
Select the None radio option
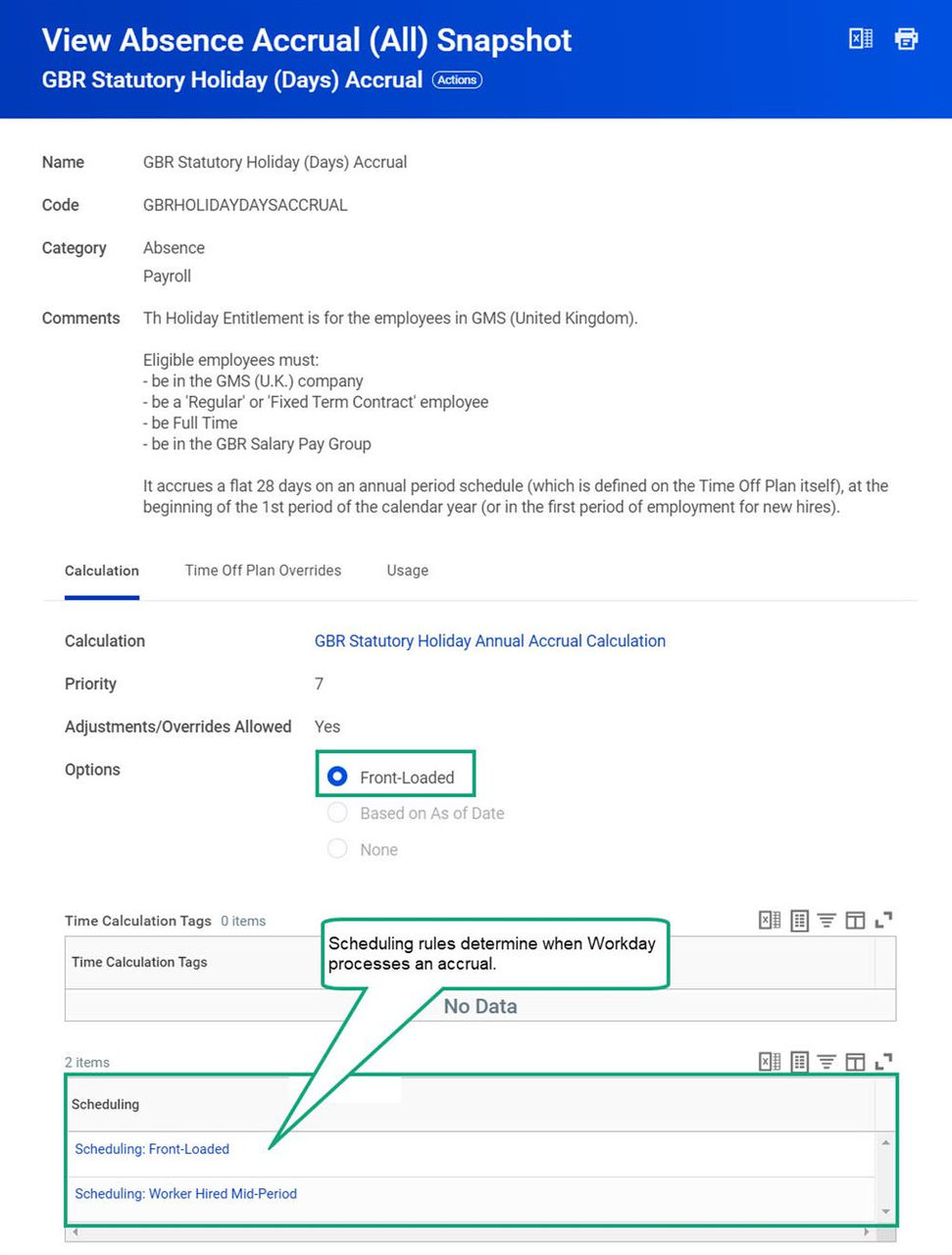click(337, 849)
